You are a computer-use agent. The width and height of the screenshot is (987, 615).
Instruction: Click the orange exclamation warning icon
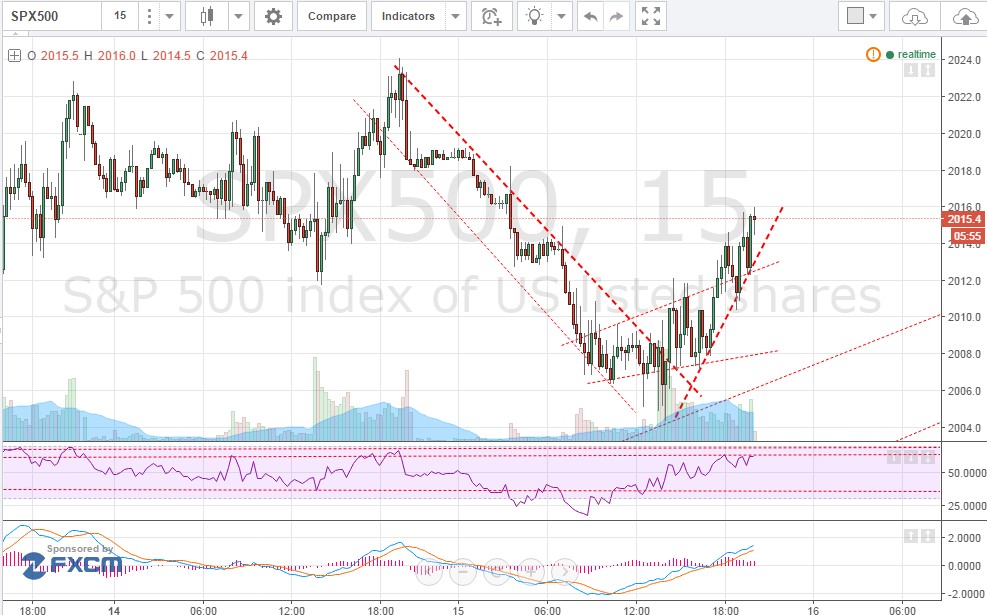[873, 54]
